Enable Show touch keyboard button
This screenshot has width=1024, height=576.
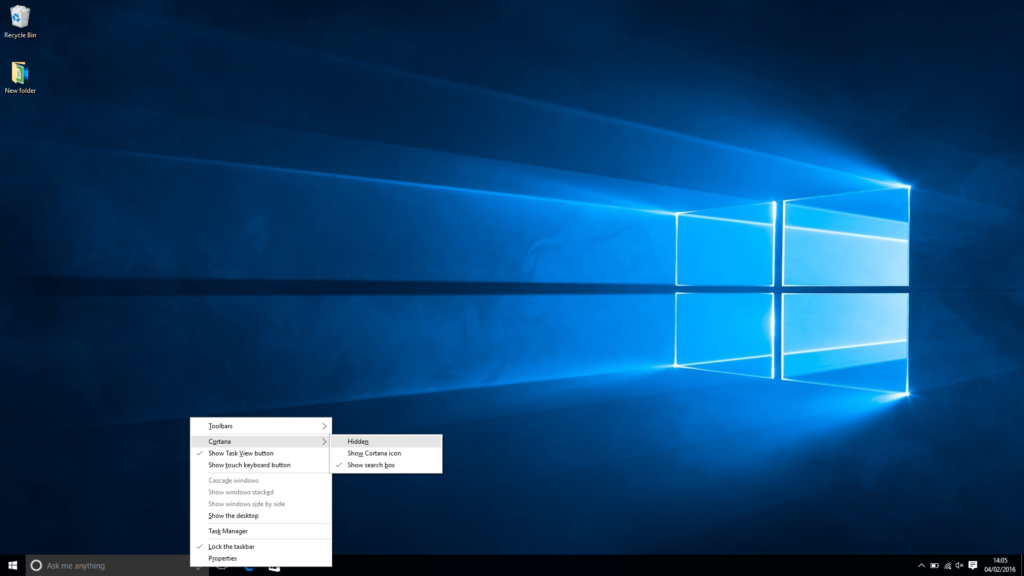click(x=261, y=465)
